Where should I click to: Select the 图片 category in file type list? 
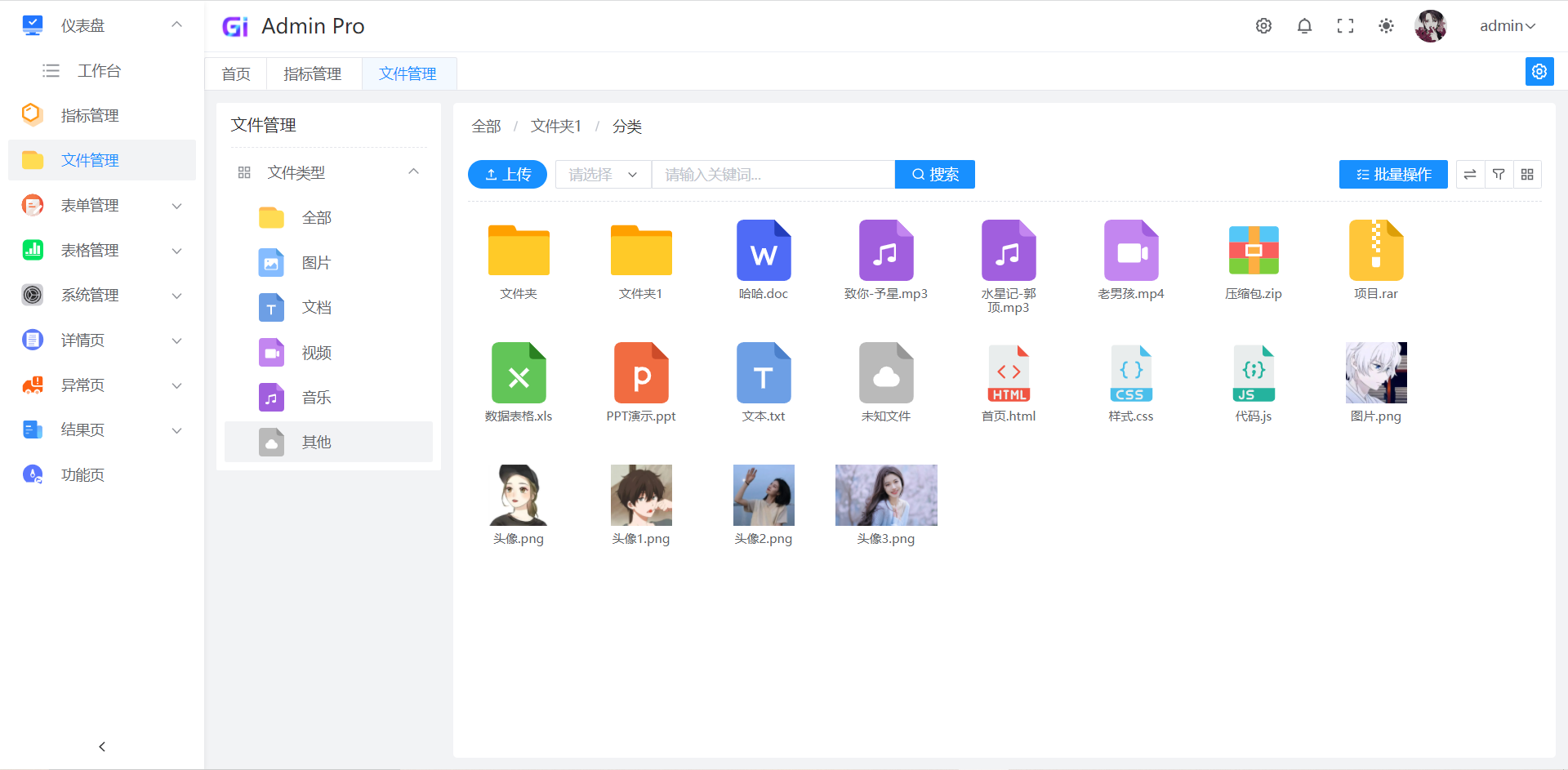(317, 262)
